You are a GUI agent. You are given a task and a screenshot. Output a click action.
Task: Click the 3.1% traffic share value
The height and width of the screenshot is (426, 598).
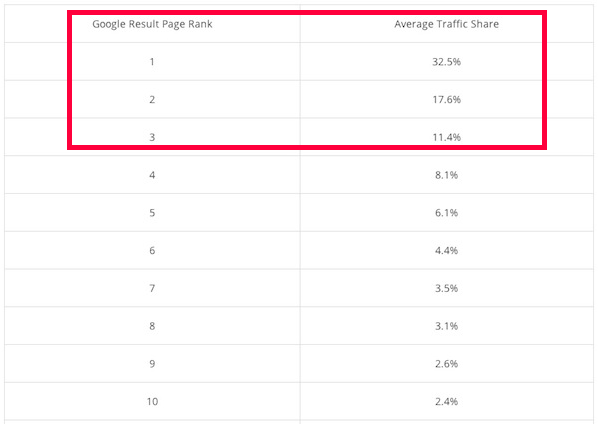tap(447, 326)
